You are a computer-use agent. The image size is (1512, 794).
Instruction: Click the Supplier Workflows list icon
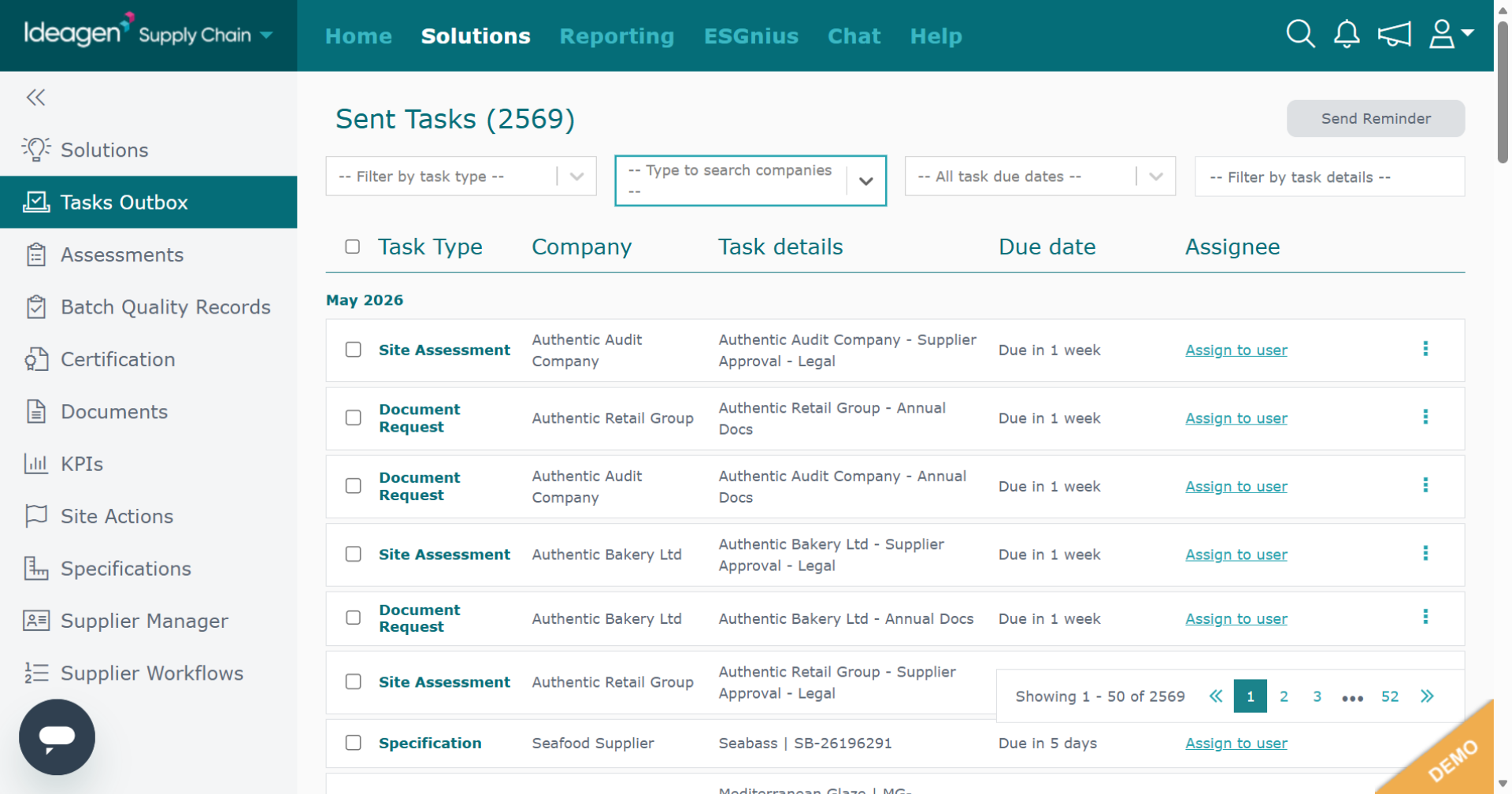click(x=35, y=673)
